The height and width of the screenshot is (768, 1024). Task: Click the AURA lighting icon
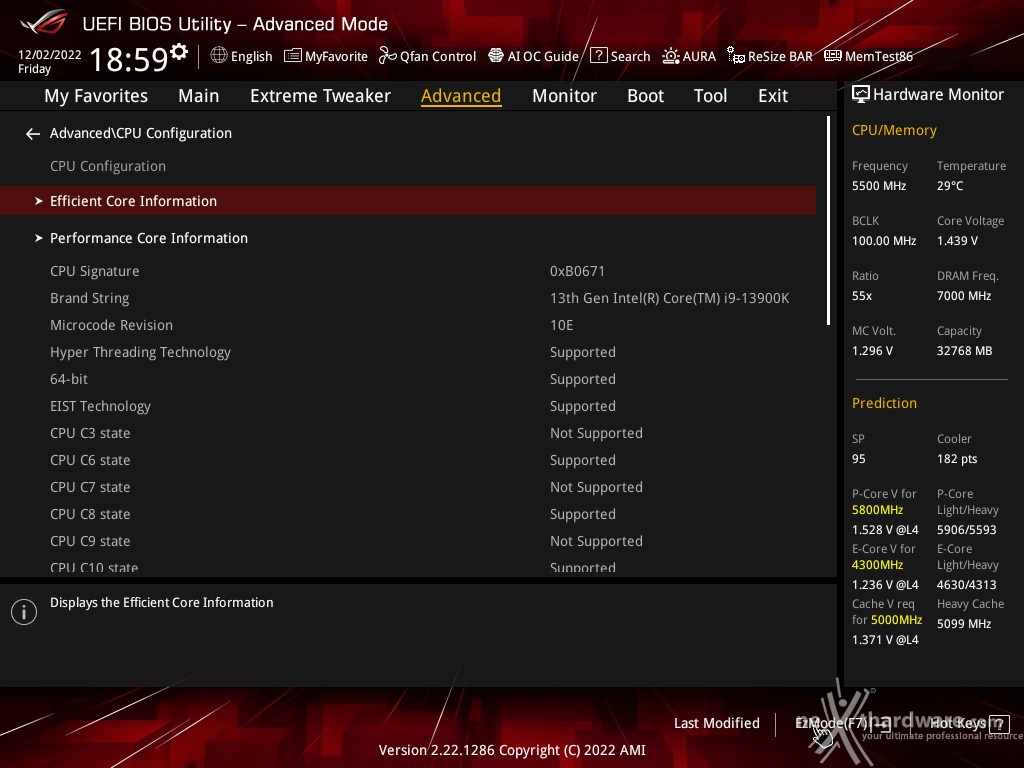click(671, 56)
